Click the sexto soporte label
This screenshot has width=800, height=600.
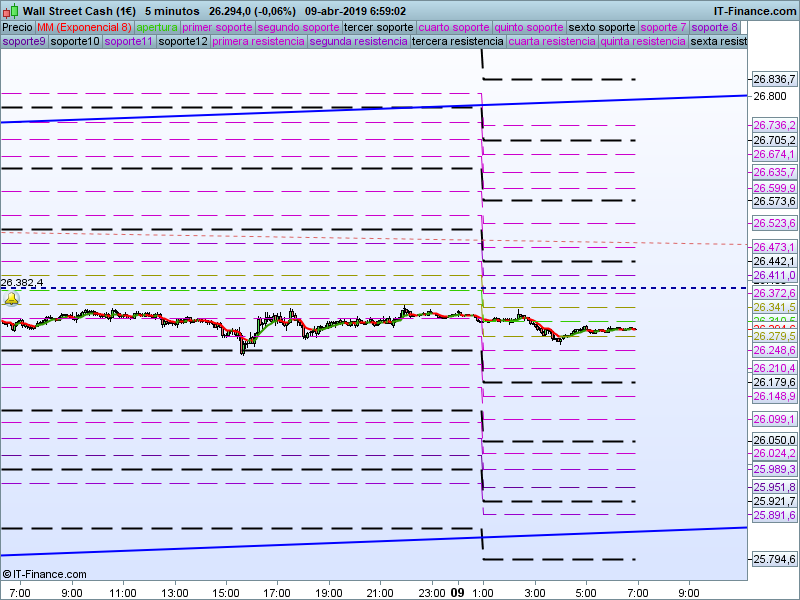(x=602, y=28)
